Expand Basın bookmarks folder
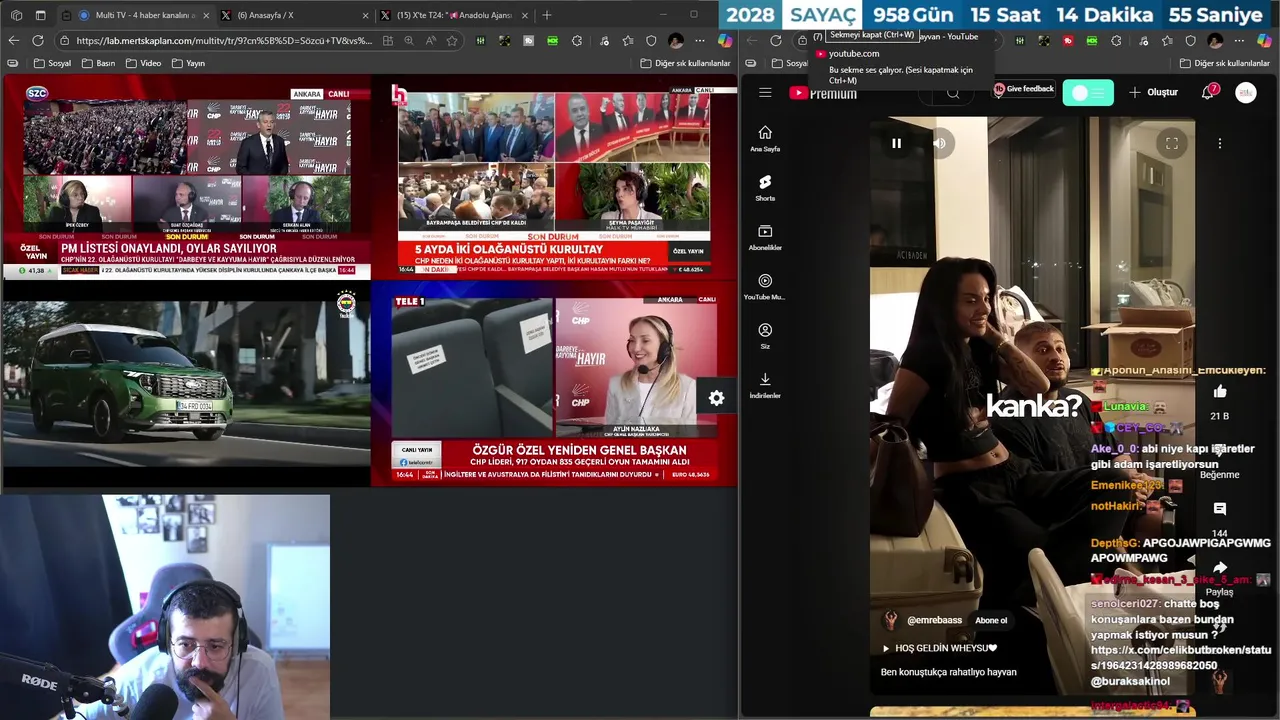 click(x=98, y=63)
